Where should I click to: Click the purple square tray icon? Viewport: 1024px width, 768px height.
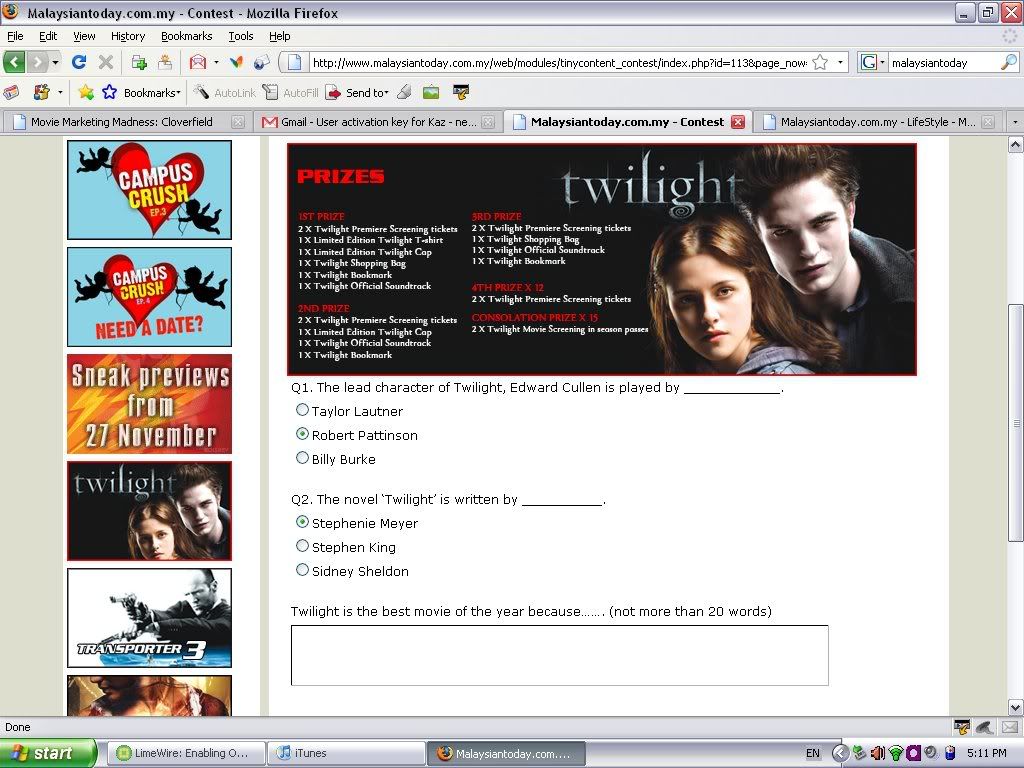[x=914, y=753]
